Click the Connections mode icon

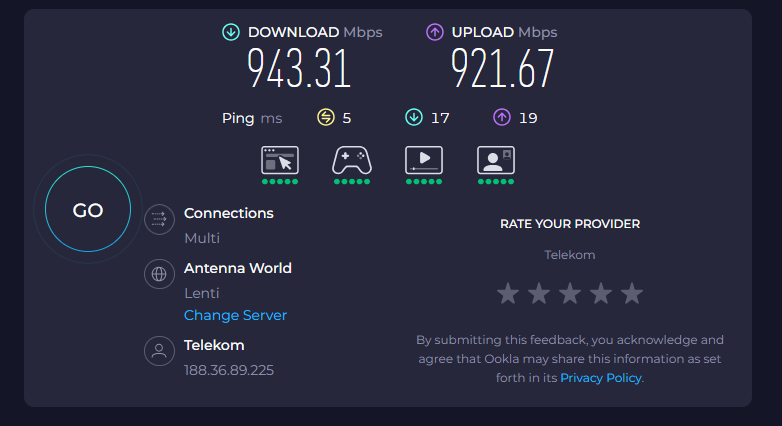pos(159,219)
